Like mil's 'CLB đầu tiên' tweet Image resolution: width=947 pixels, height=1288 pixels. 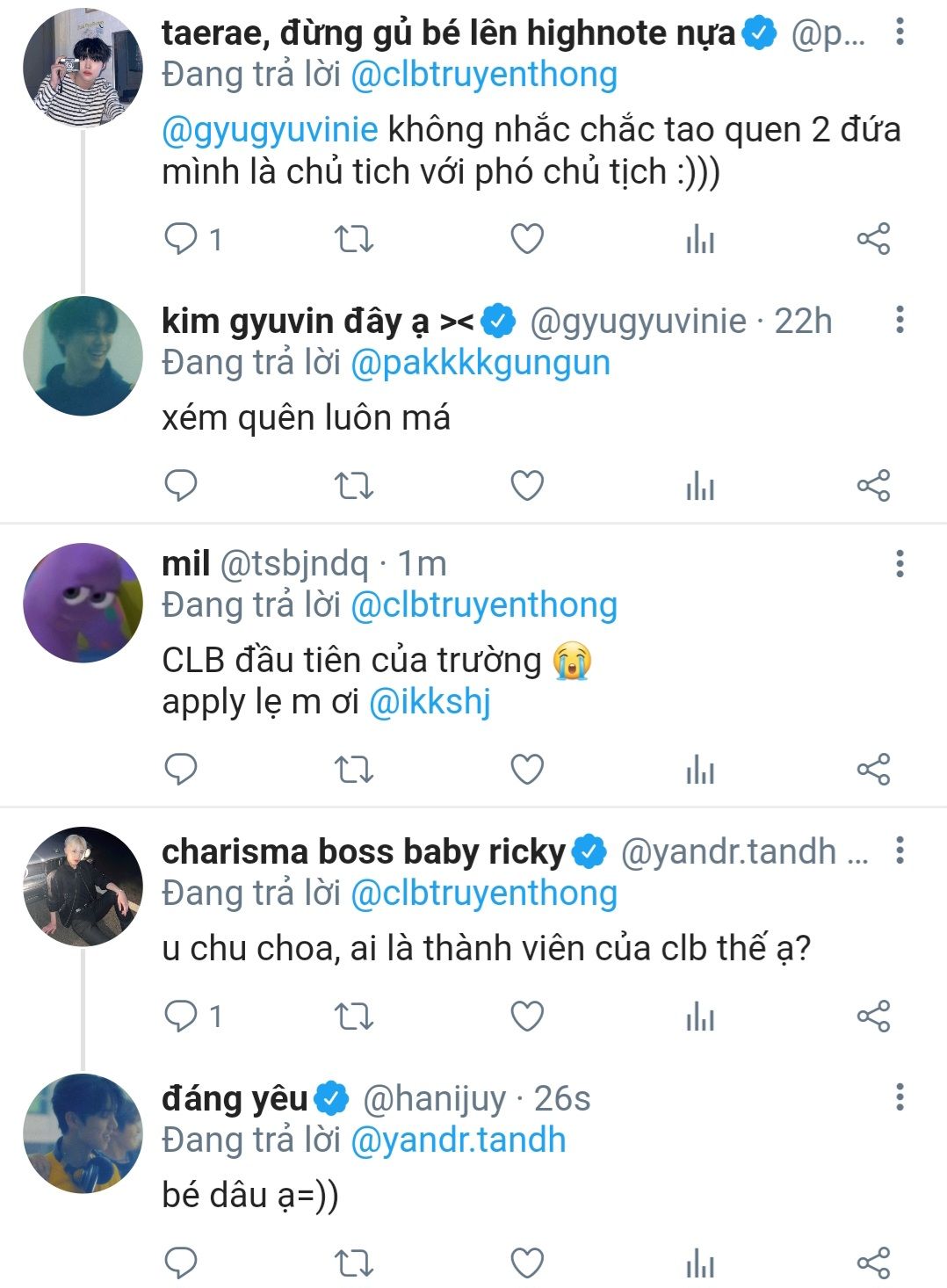pyautogui.click(x=527, y=770)
